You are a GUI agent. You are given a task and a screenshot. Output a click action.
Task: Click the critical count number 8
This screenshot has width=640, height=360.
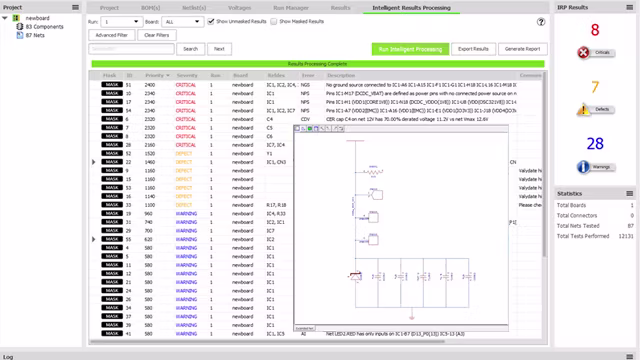pyautogui.click(x=595, y=30)
